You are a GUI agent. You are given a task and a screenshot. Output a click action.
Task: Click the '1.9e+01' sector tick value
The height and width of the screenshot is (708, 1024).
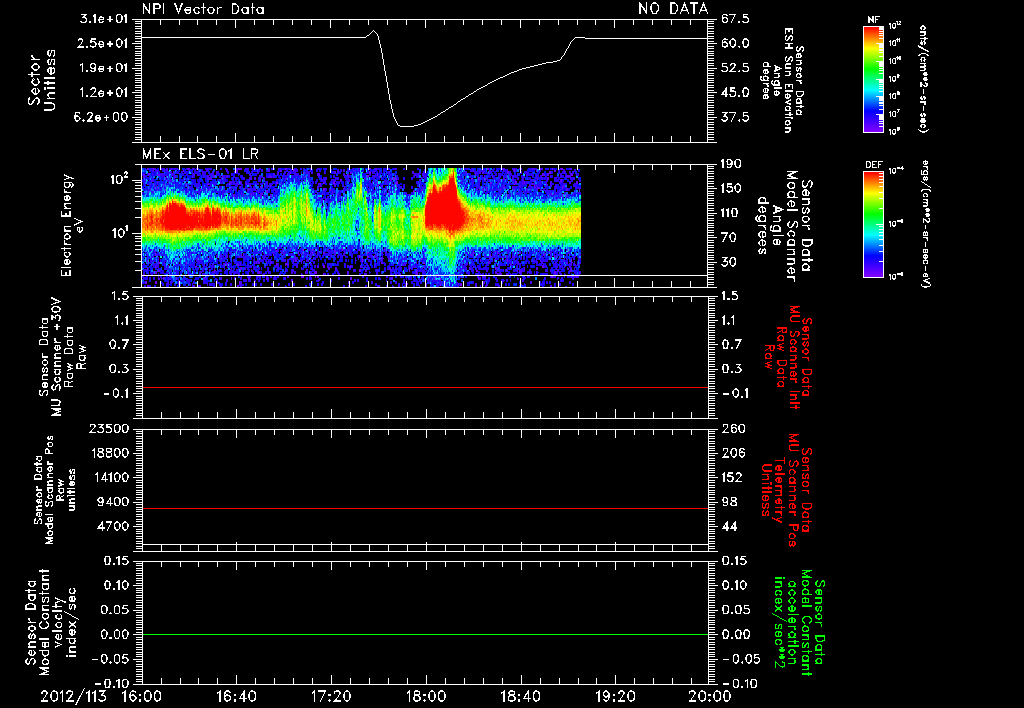tap(103, 68)
